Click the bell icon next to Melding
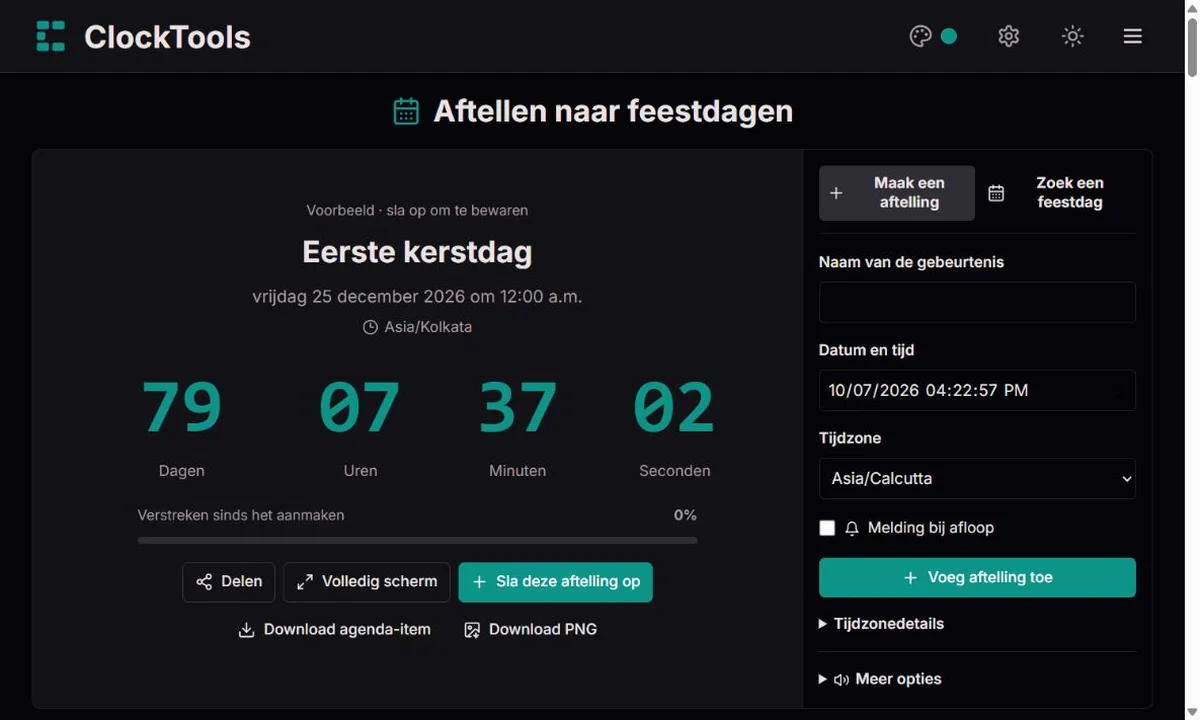Screen dimensions: 1200x720 [852, 528]
